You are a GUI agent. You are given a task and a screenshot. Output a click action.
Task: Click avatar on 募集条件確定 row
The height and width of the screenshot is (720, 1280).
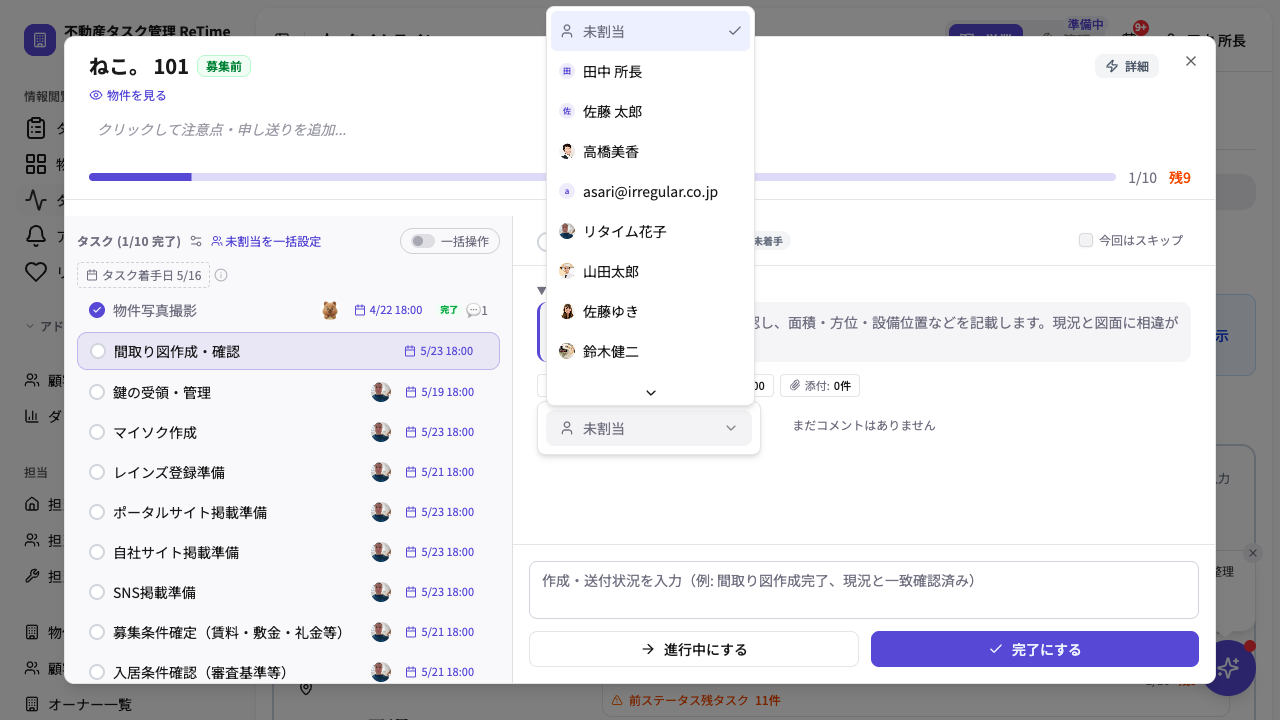[381, 632]
